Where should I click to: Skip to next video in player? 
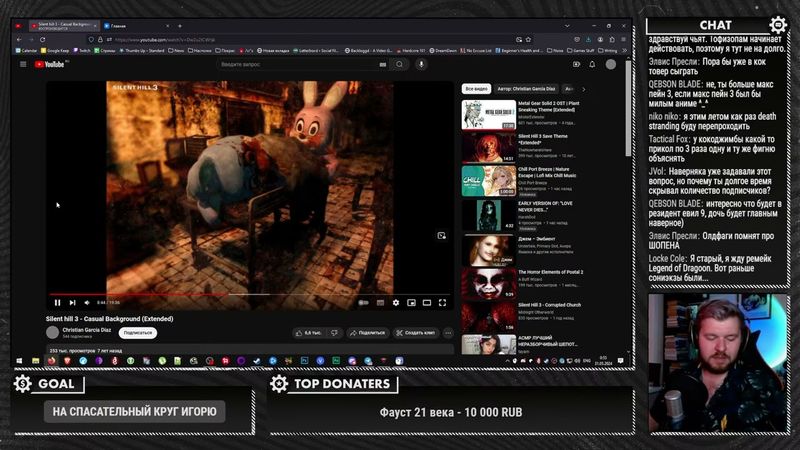[72, 303]
